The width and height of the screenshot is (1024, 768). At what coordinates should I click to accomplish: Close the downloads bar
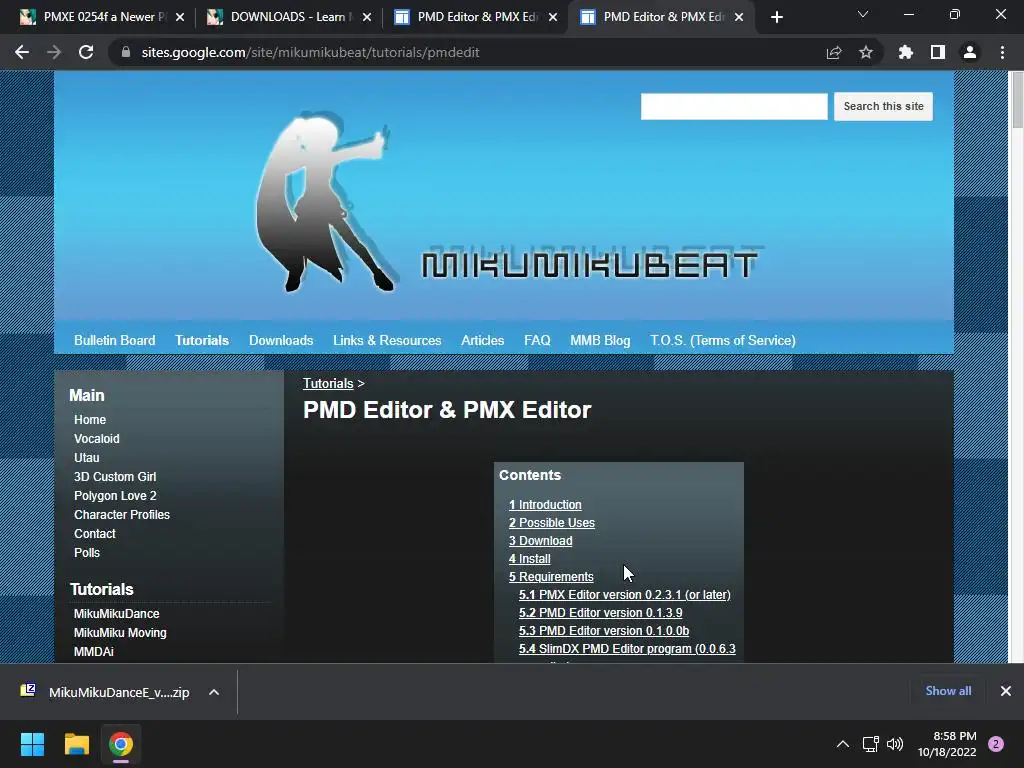tap(1006, 690)
